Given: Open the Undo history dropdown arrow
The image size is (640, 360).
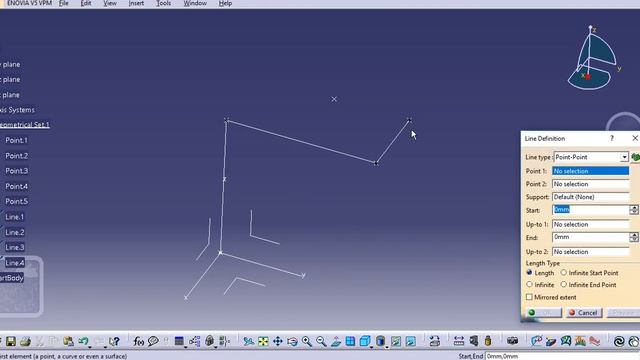Looking at the screenshot, I should tap(90, 346).
